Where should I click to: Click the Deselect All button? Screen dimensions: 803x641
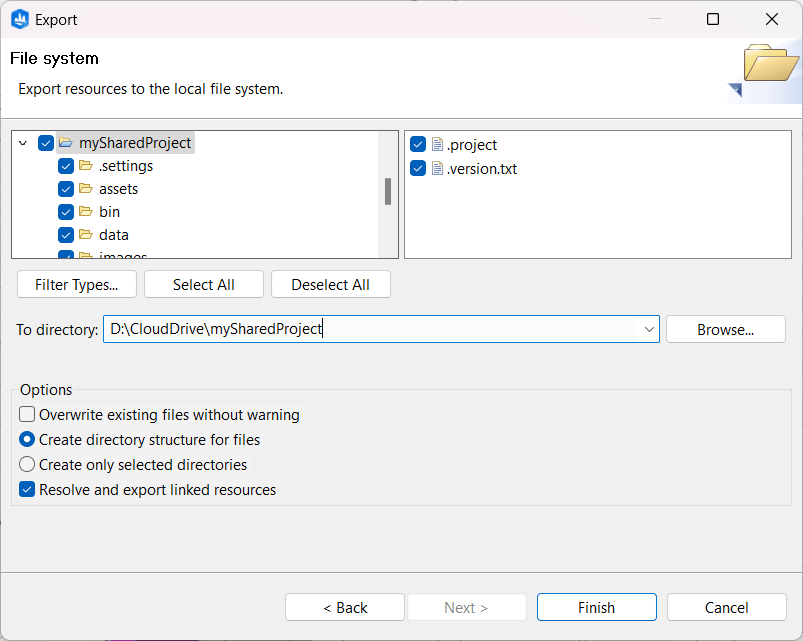pos(330,284)
